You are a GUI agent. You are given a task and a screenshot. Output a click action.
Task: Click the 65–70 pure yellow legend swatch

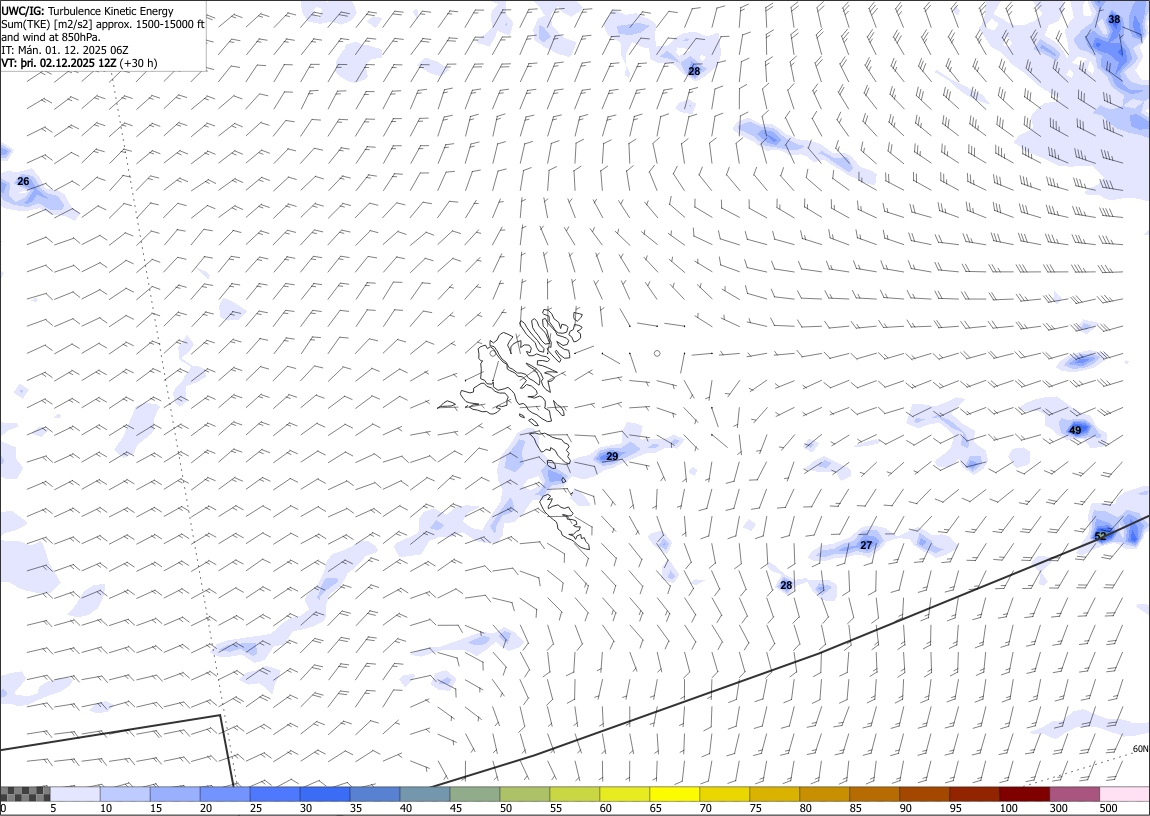pyautogui.click(x=675, y=794)
